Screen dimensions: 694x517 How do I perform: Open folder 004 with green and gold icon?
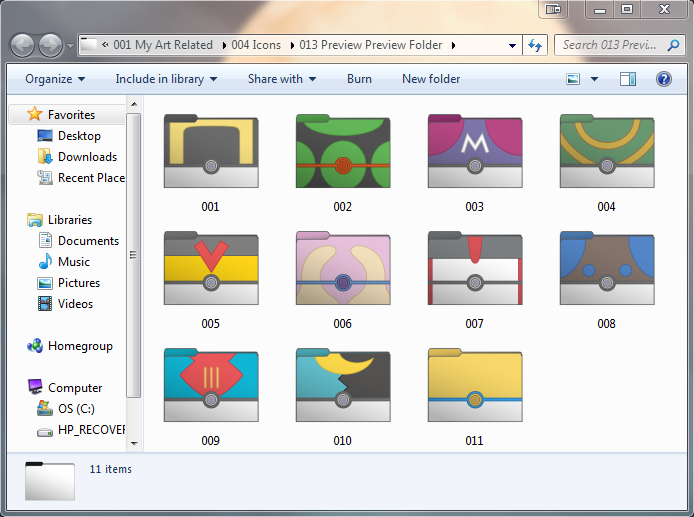(x=607, y=151)
